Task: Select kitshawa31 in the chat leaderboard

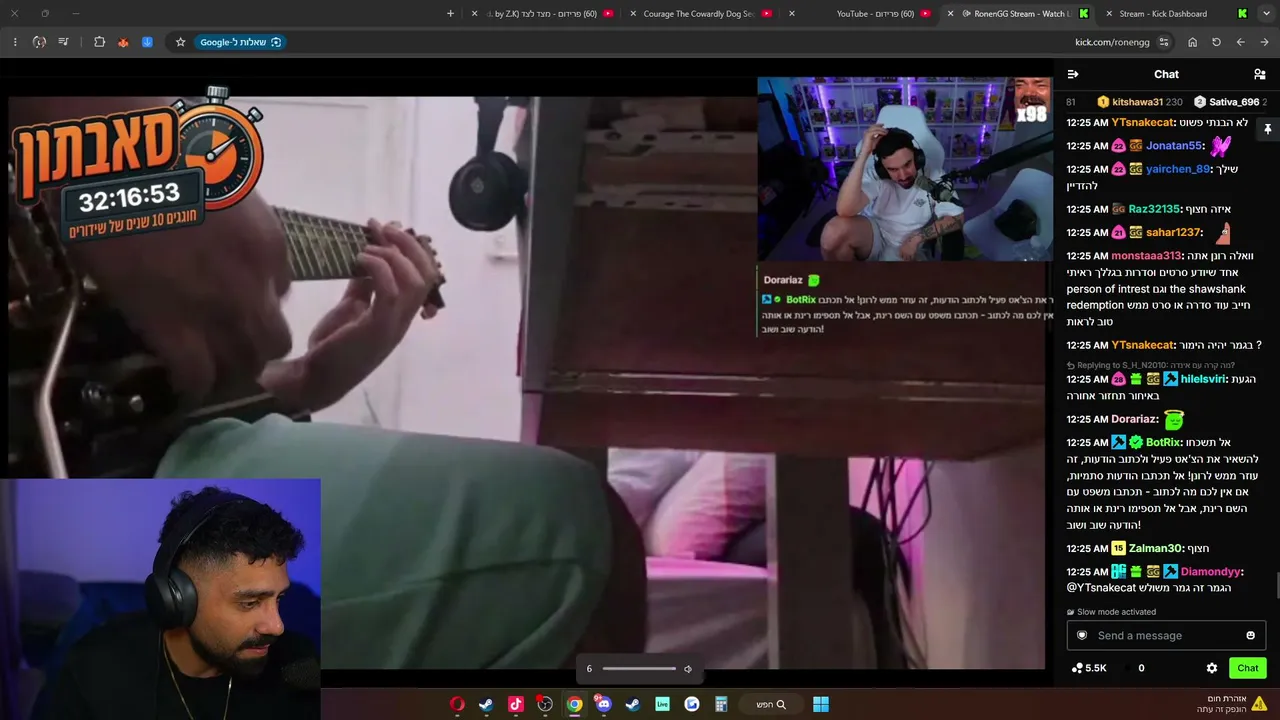Action: click(1138, 102)
